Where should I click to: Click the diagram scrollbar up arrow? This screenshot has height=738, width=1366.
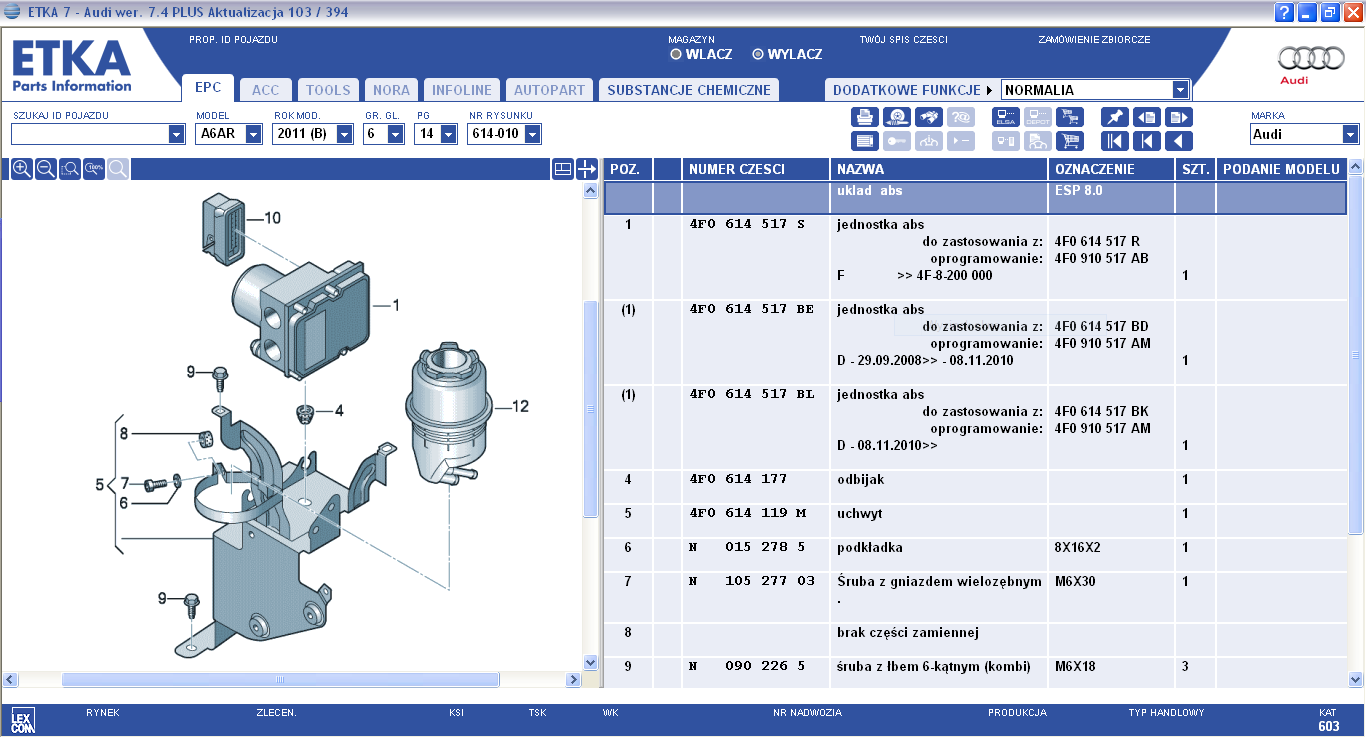[x=590, y=190]
